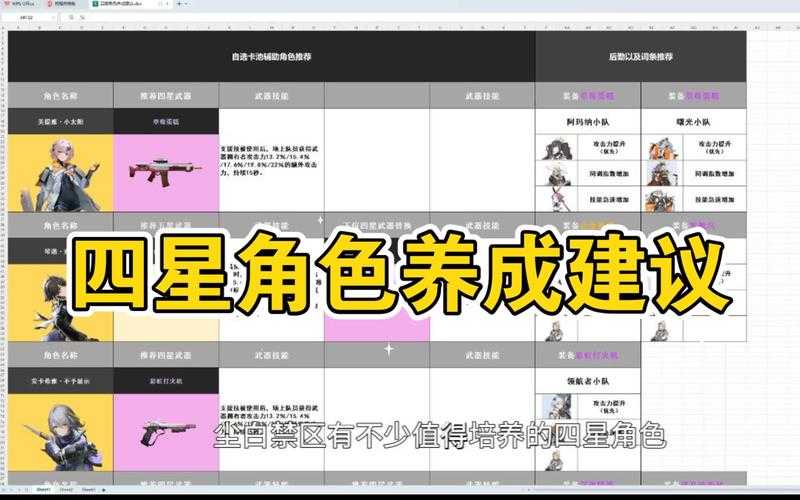Select the rifle weapon skill description cell
800x500 pixels.
tap(271, 160)
